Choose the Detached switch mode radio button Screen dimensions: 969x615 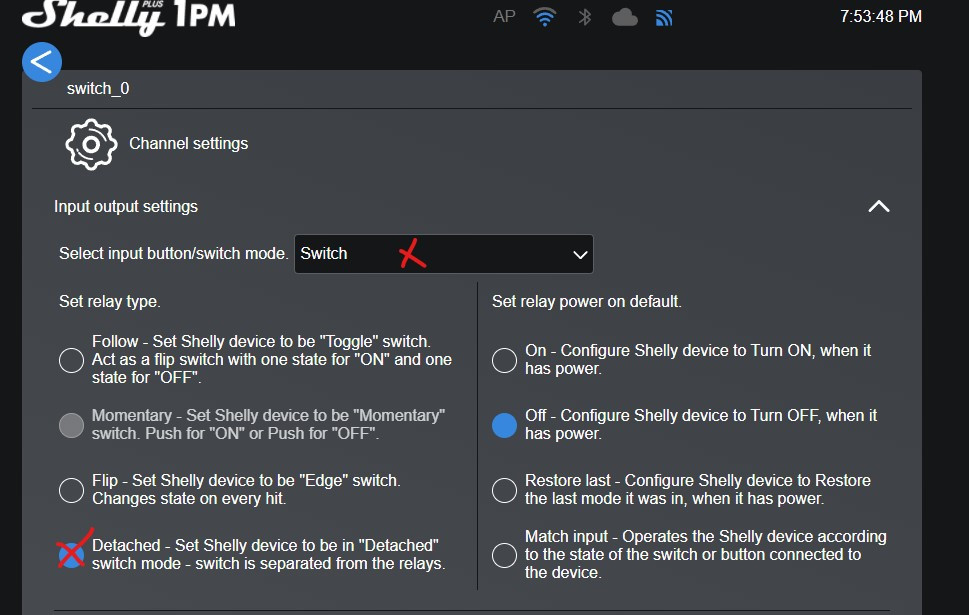click(x=71, y=554)
